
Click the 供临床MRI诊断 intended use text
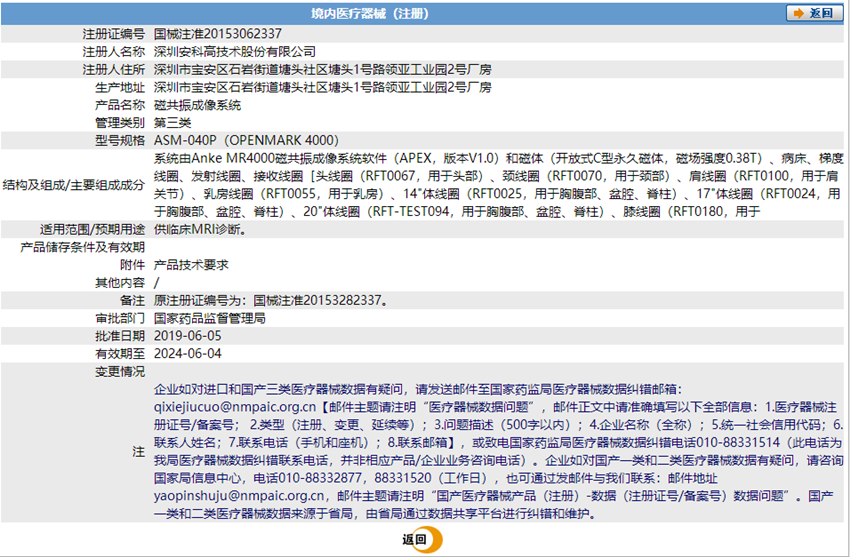[x=199, y=229]
